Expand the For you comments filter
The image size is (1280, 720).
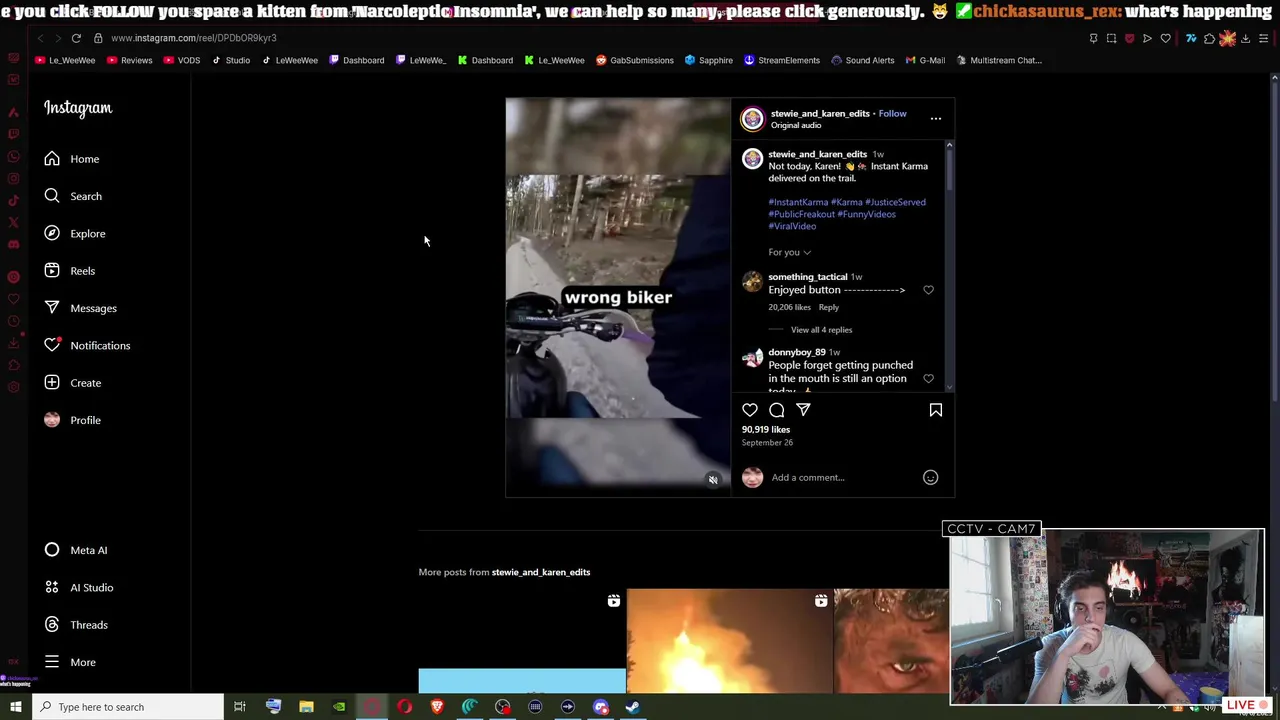789,252
